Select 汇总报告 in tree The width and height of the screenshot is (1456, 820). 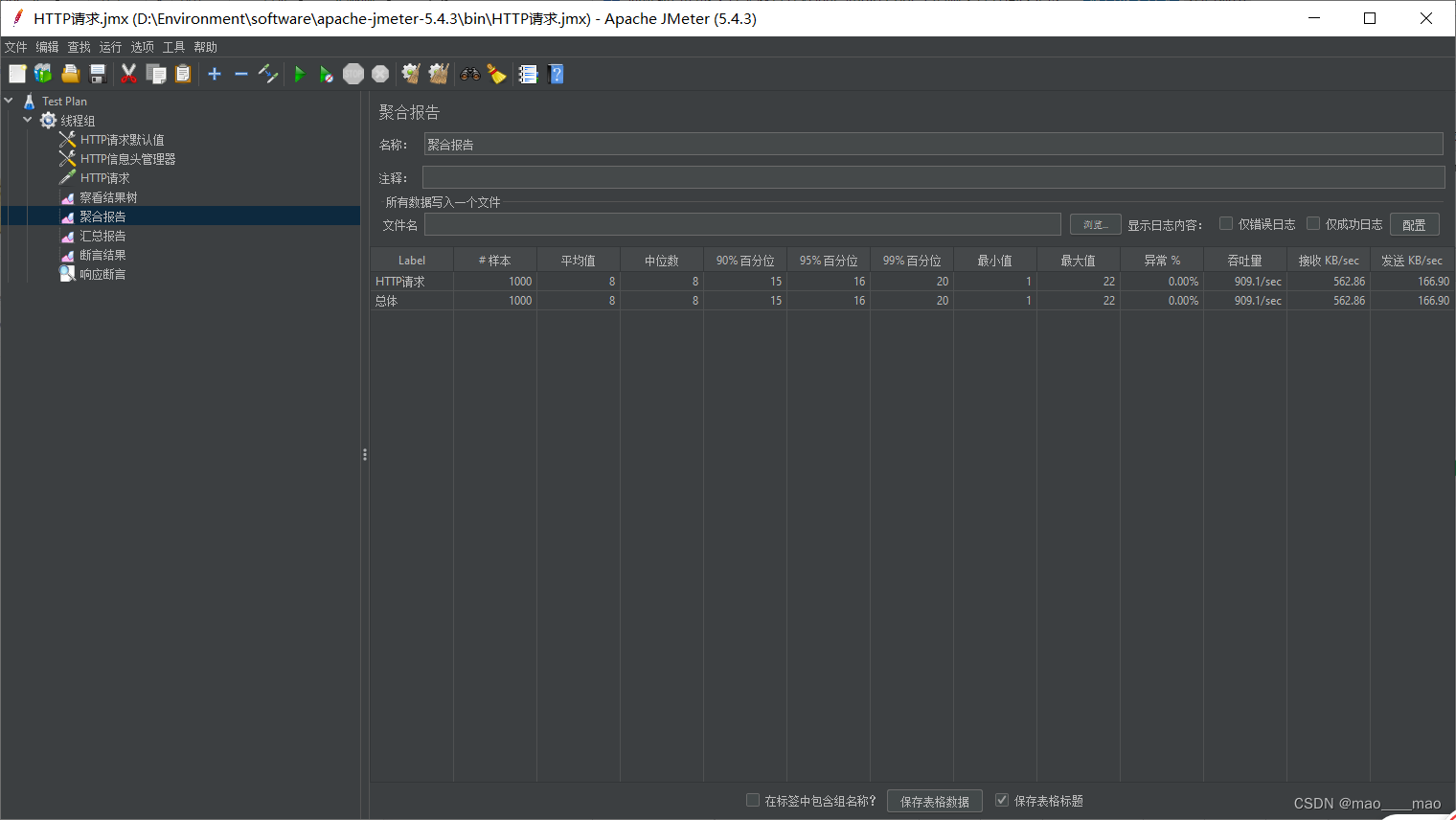(102, 236)
